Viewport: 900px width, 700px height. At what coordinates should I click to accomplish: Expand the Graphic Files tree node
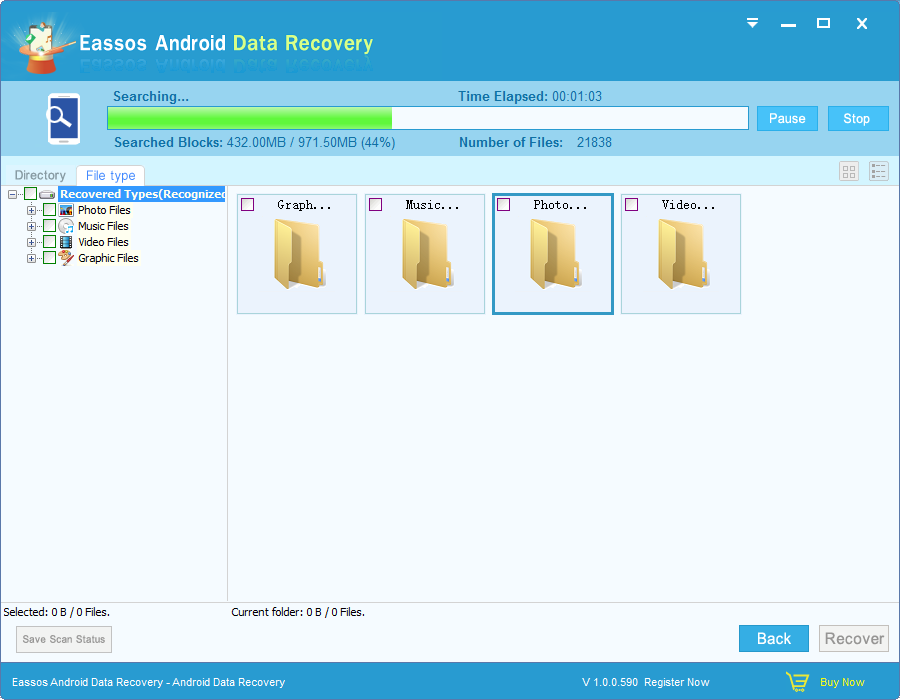click(31, 259)
